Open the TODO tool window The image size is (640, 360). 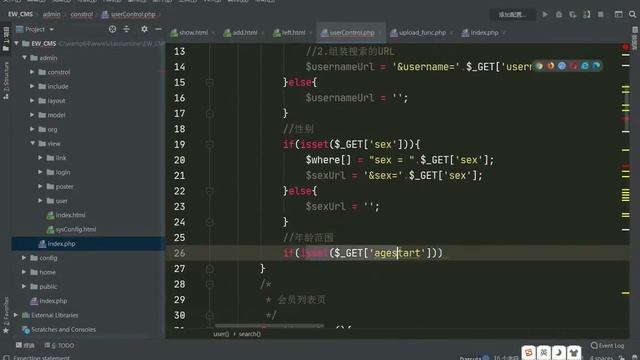coord(59,345)
